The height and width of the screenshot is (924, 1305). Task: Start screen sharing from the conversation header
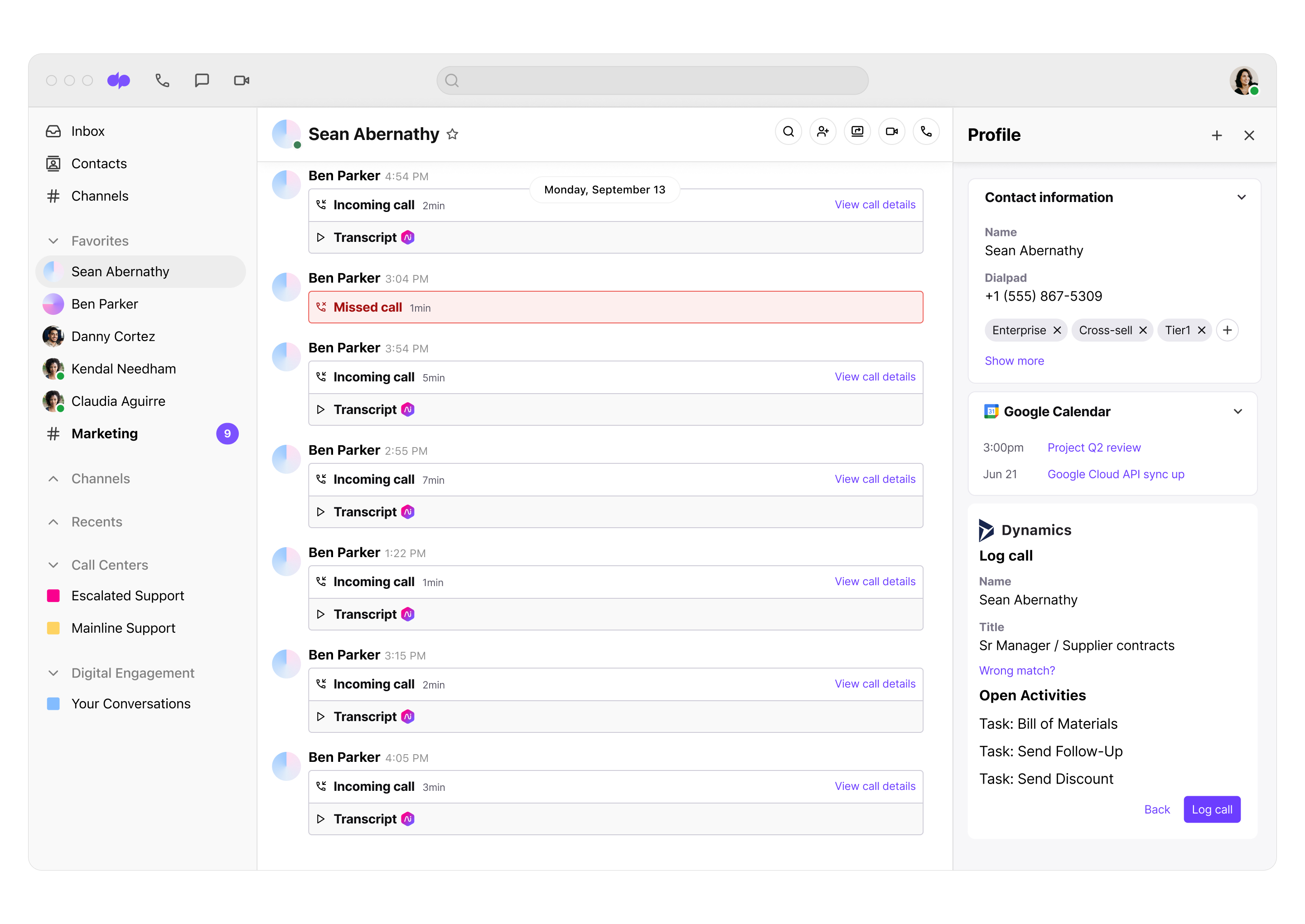[858, 131]
